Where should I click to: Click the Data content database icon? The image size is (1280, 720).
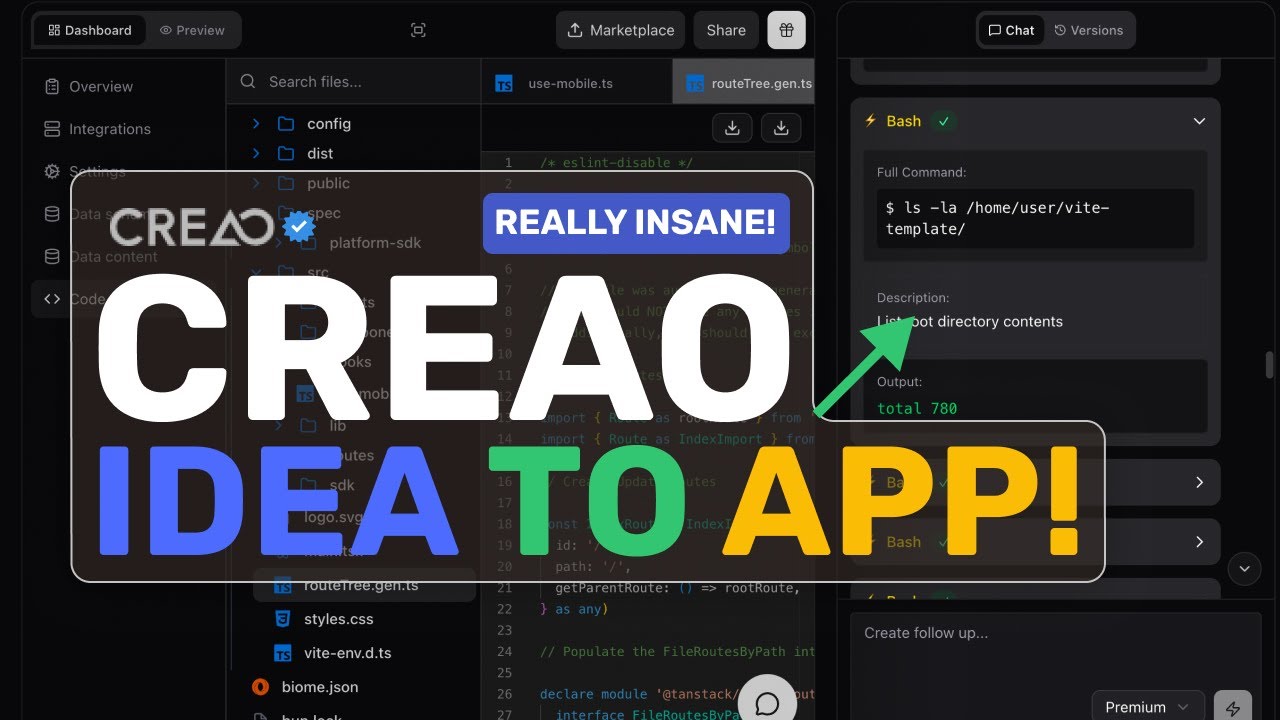pyautogui.click(x=52, y=256)
